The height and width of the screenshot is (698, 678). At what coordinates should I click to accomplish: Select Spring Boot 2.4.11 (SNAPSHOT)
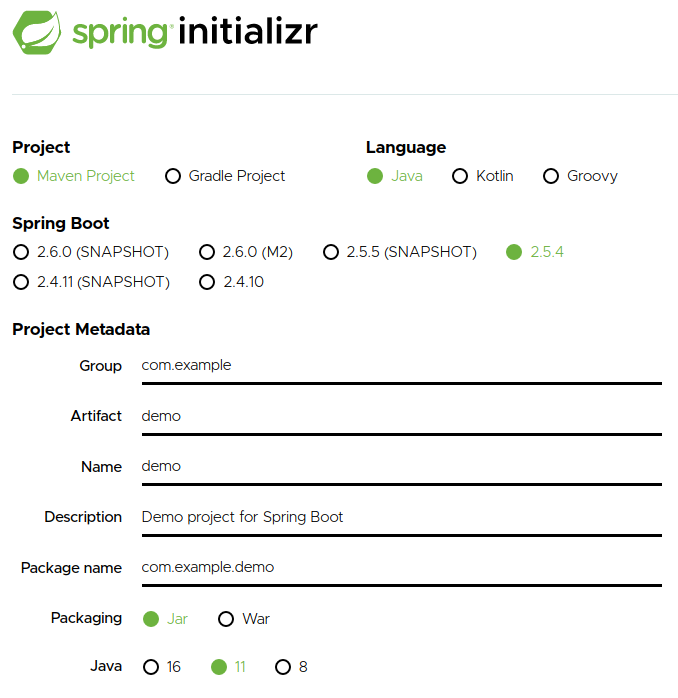point(22,282)
